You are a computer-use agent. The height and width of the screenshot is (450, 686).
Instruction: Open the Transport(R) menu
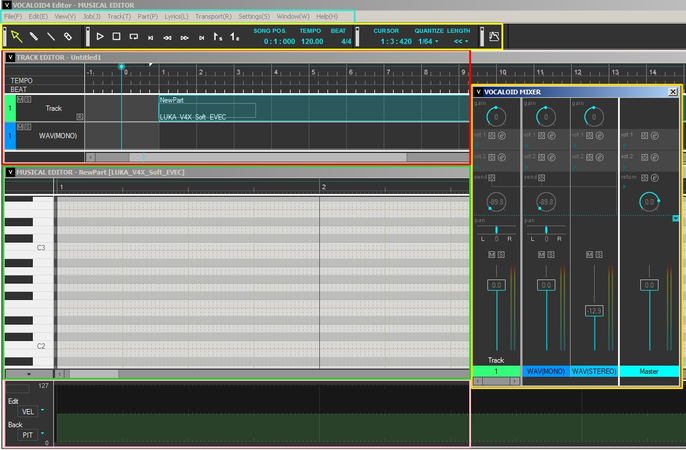pos(214,16)
